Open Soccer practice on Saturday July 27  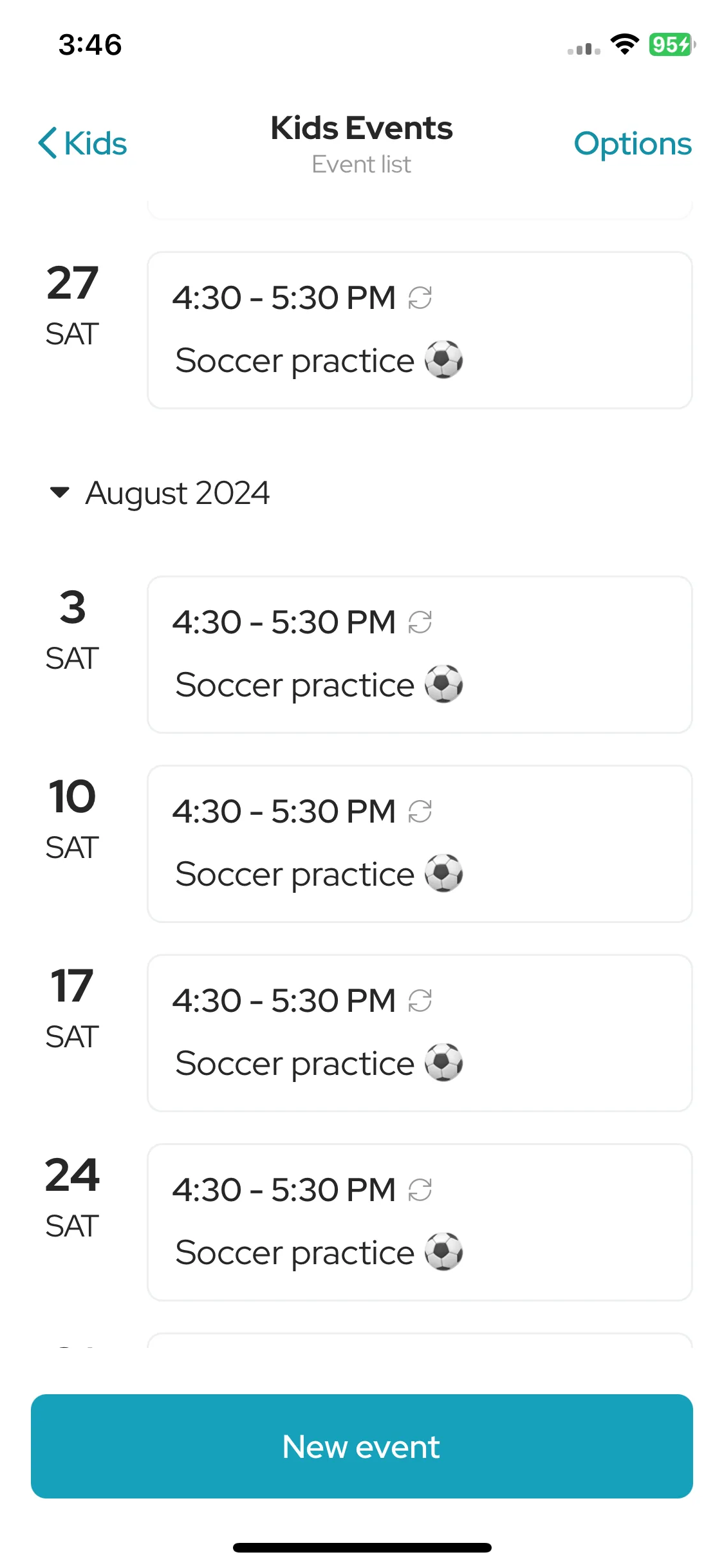[420, 330]
